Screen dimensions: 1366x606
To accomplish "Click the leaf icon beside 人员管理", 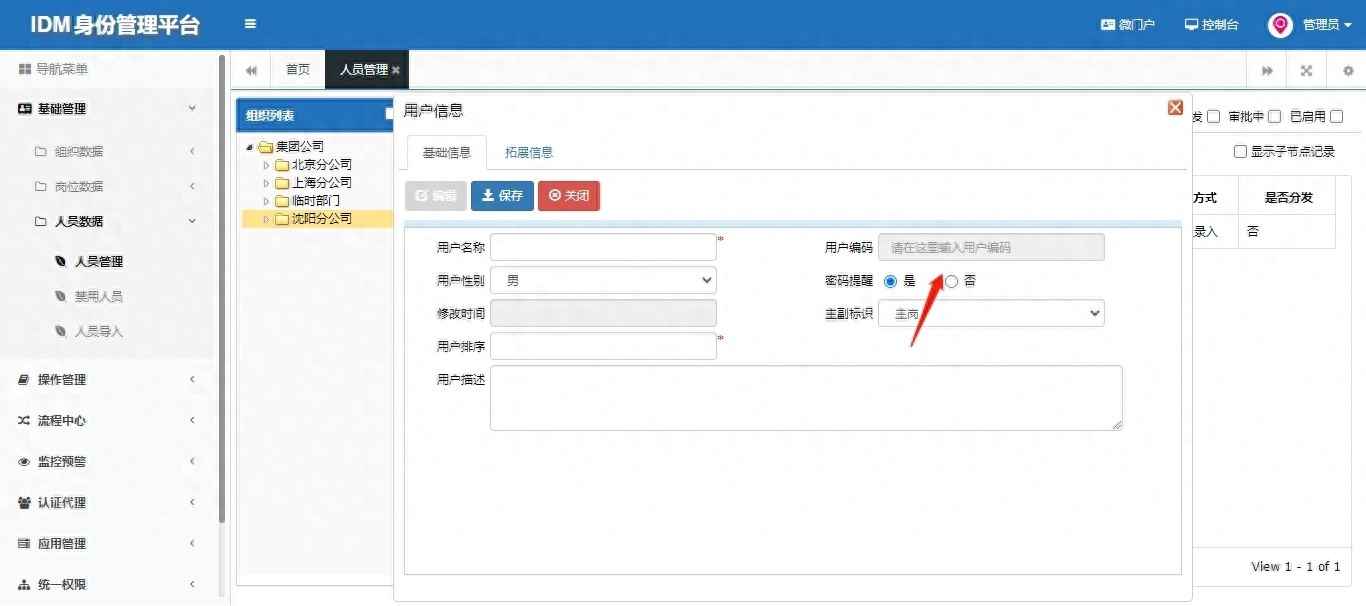I will [62, 262].
